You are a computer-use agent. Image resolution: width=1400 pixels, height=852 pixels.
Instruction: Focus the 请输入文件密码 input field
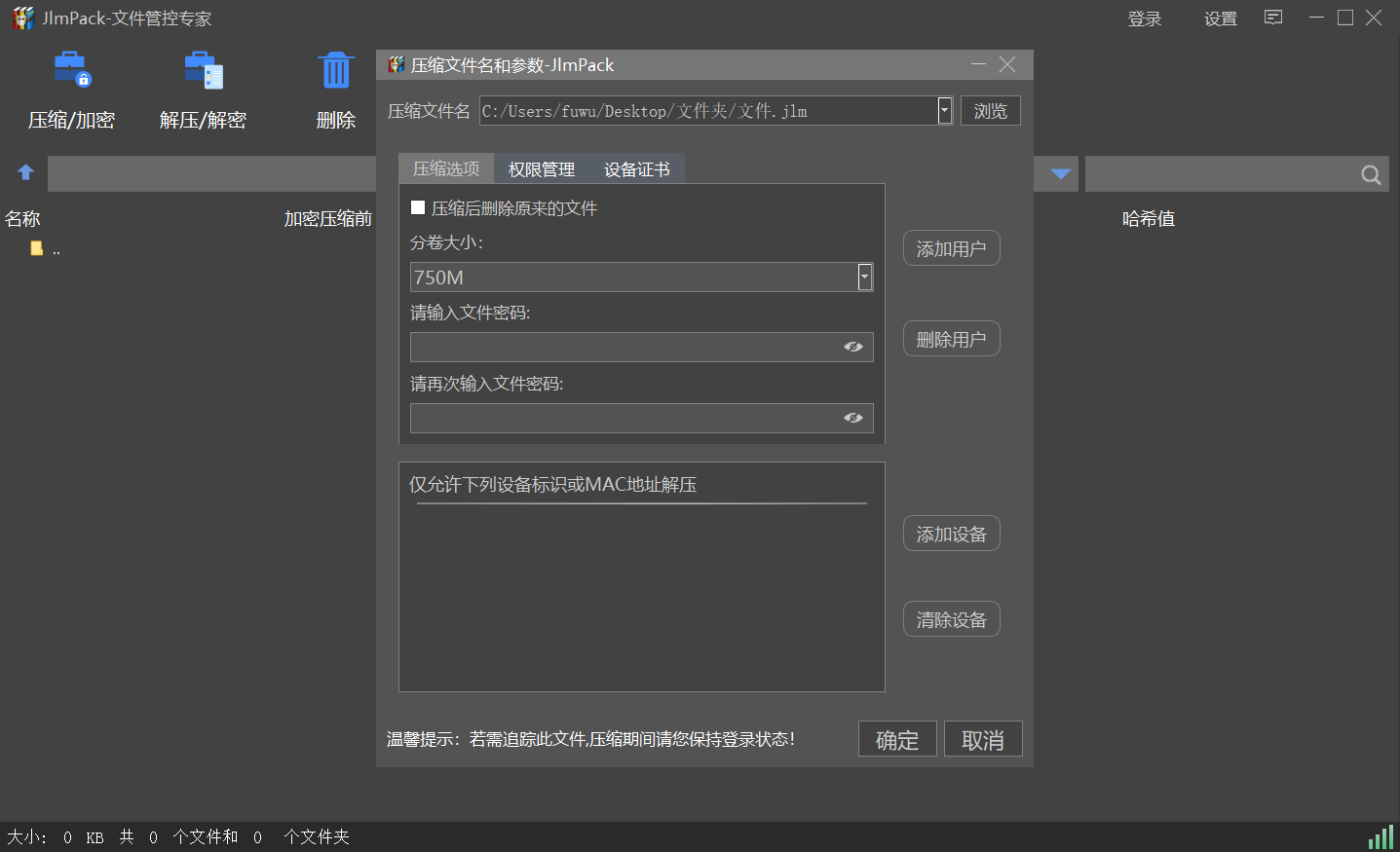pos(642,347)
